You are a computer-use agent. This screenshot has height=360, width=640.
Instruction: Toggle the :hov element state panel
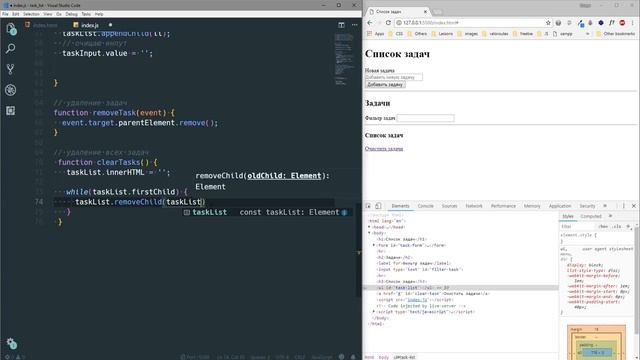pyautogui.click(x=603, y=227)
